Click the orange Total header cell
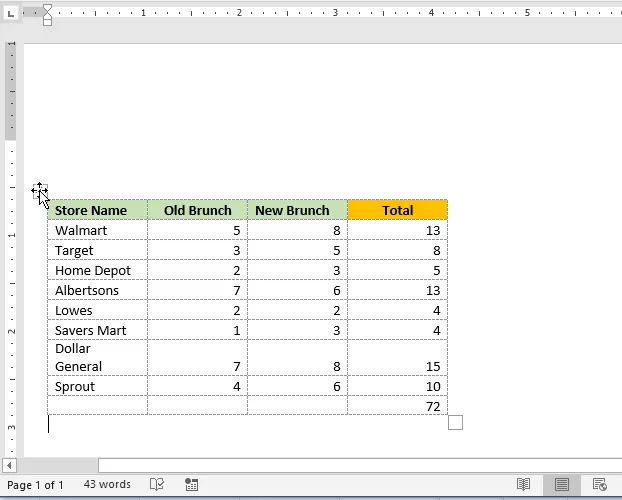 pos(397,210)
